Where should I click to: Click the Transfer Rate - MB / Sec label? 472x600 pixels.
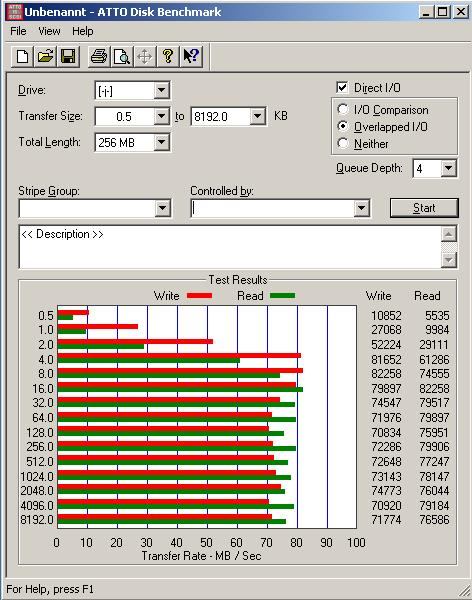201,556
